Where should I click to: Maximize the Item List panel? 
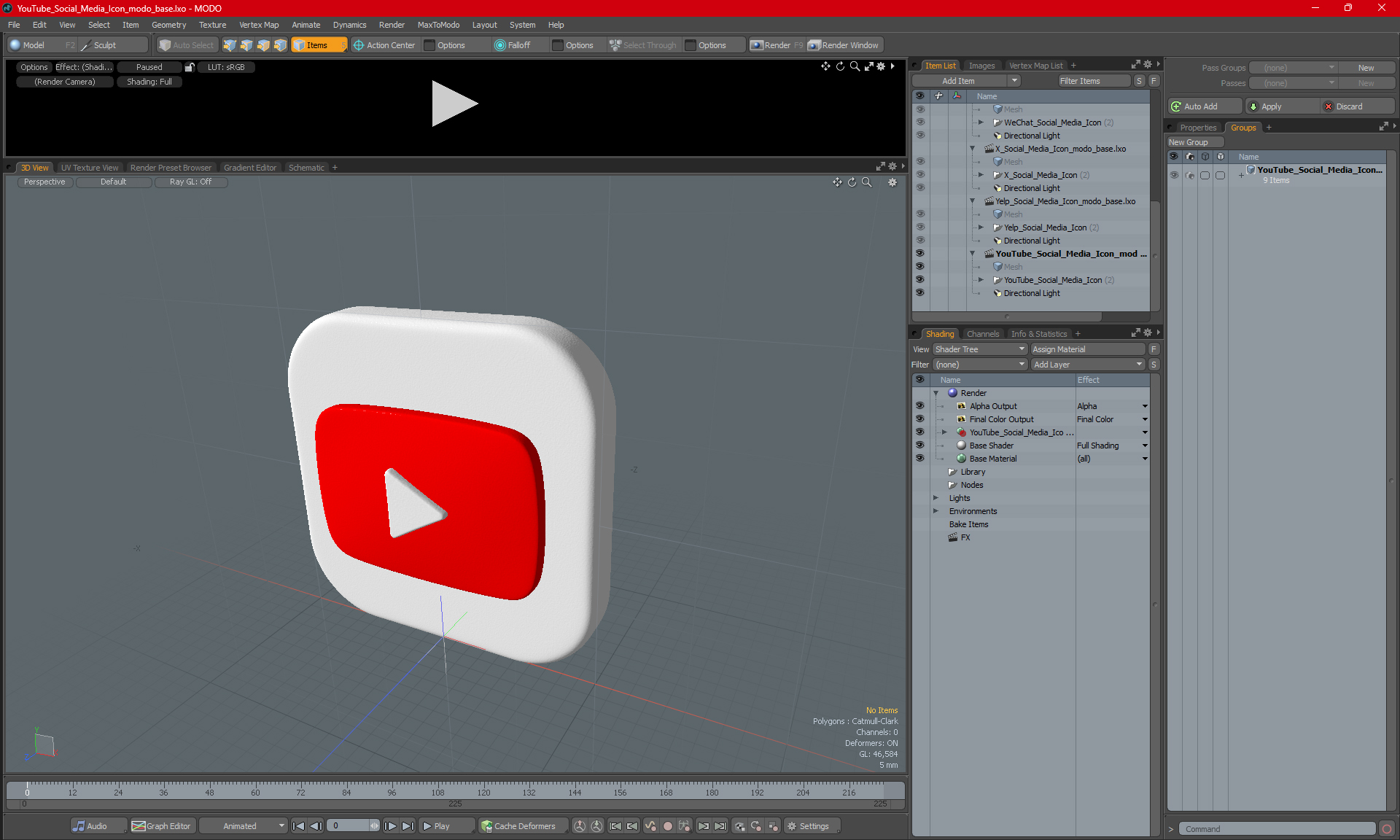1135,65
